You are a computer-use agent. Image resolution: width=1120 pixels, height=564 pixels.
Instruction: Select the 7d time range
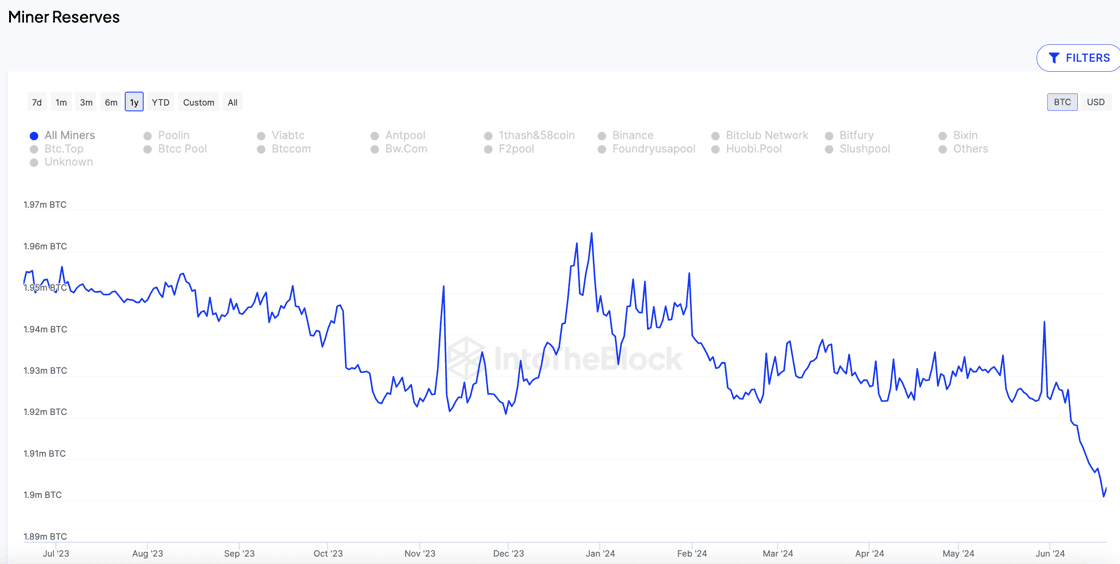point(37,102)
